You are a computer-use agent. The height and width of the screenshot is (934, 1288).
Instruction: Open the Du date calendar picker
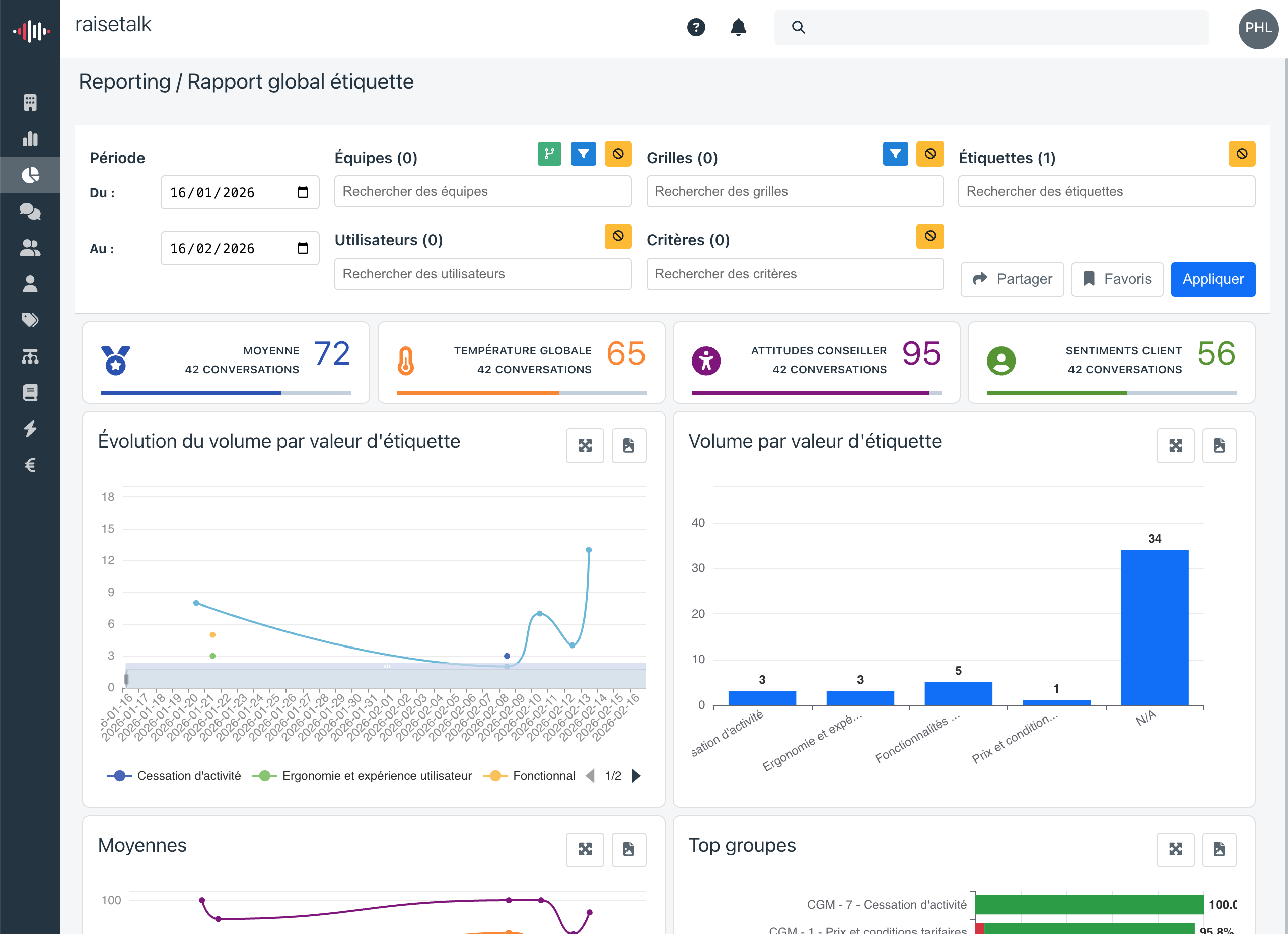303,192
